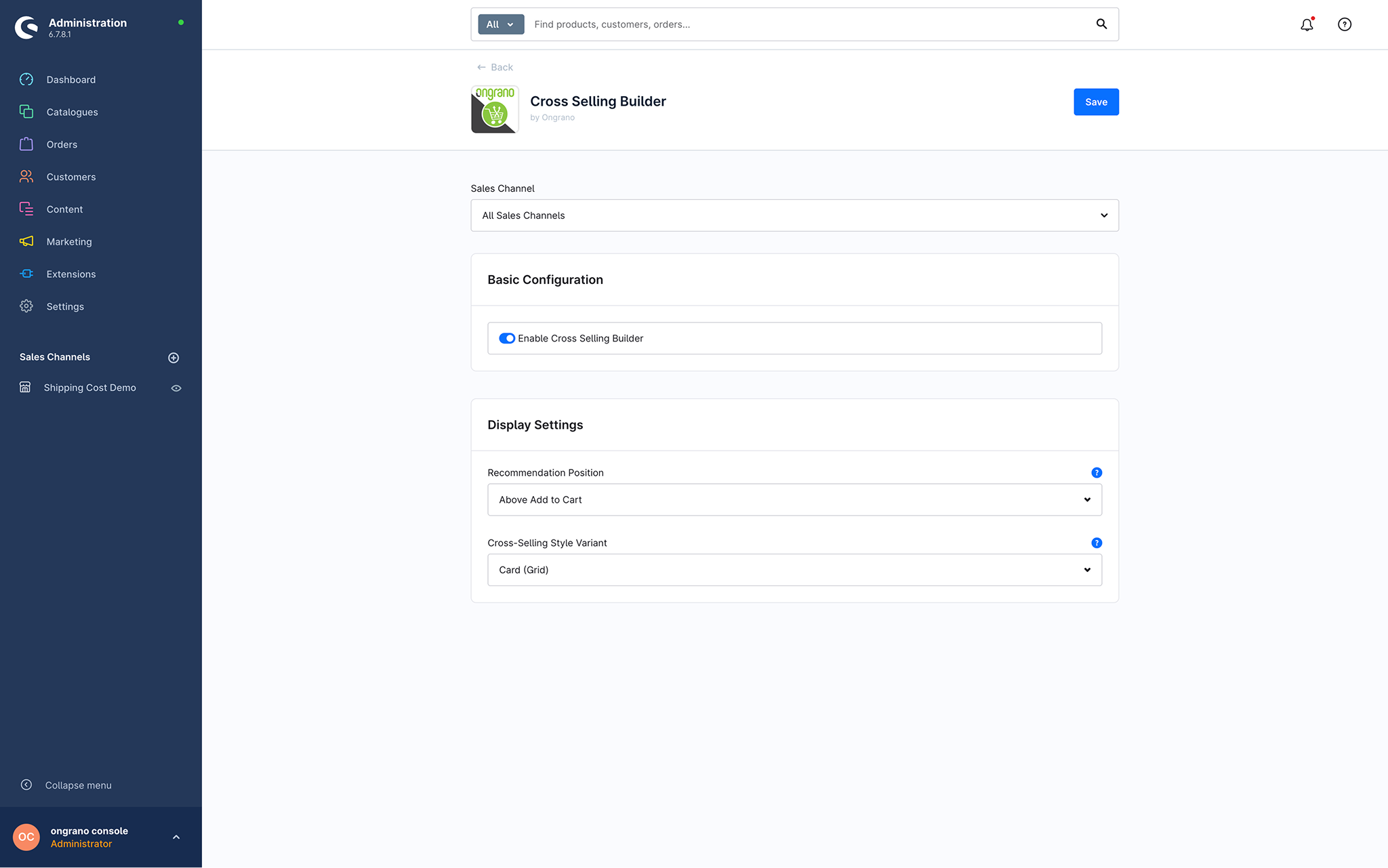Screen dimensions: 1388x868
Task: Expand the user menu chevron
Action: [x=176, y=837]
